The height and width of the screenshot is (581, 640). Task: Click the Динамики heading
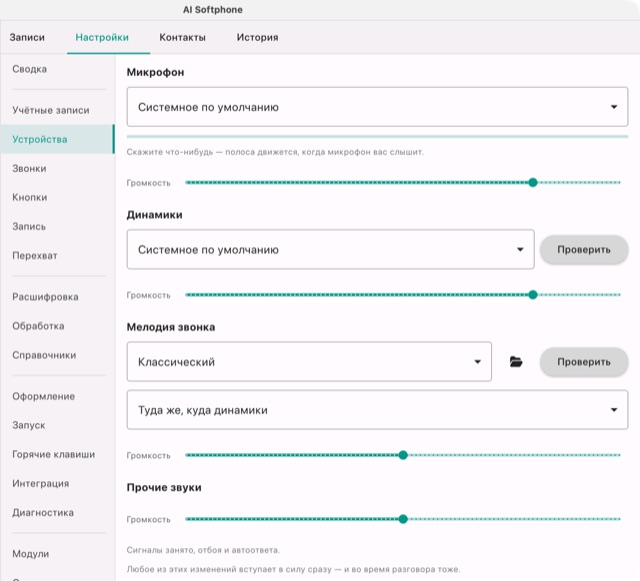pos(154,215)
